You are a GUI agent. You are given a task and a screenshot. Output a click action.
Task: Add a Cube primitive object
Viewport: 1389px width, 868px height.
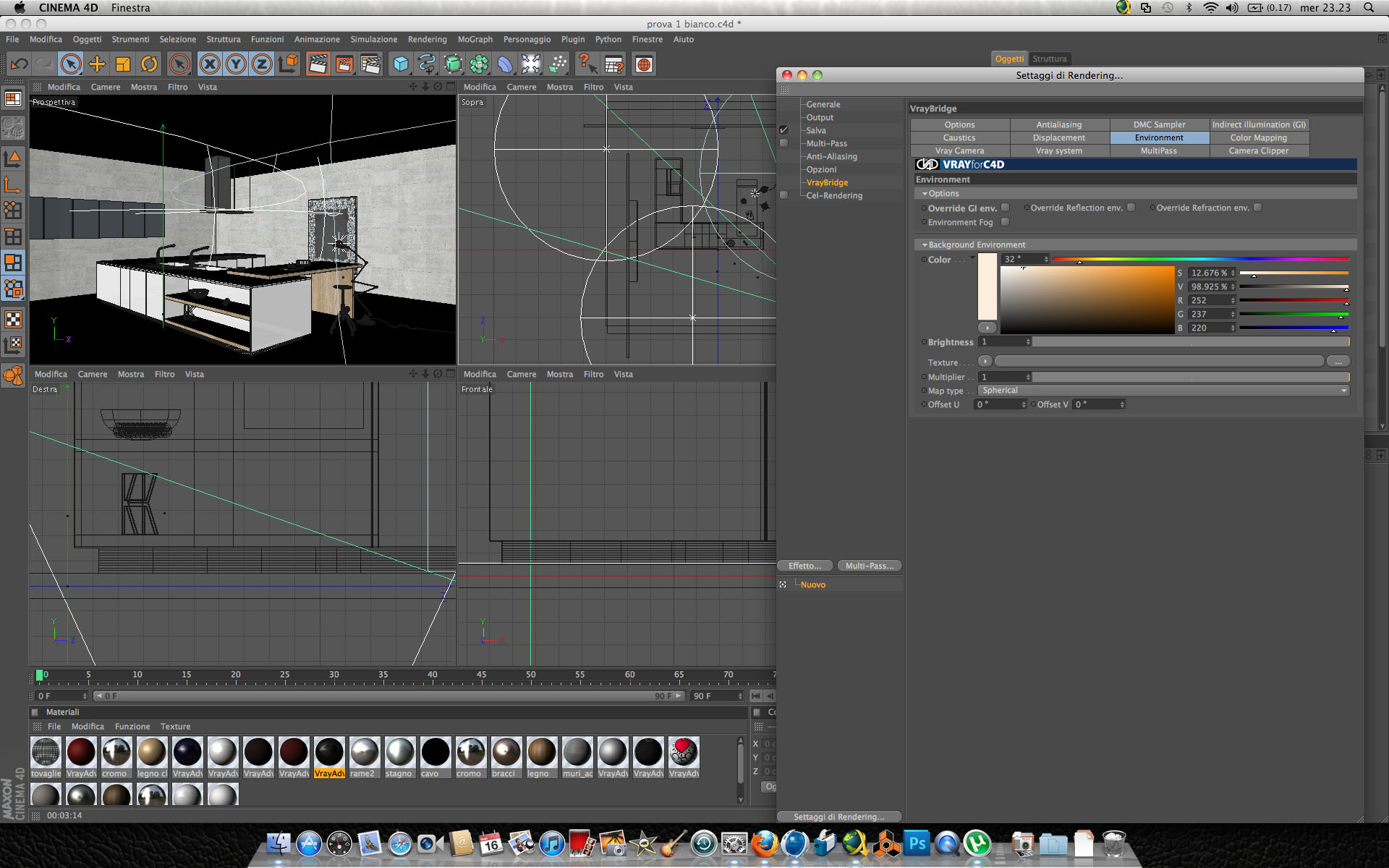point(401,64)
